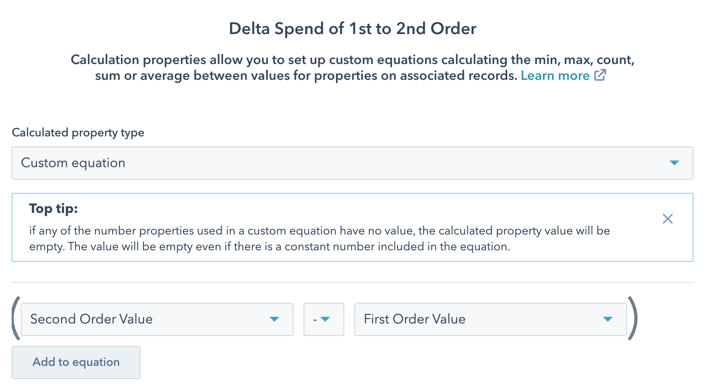
Task: Open the Custom equation property type dropdown
Action: coord(352,163)
